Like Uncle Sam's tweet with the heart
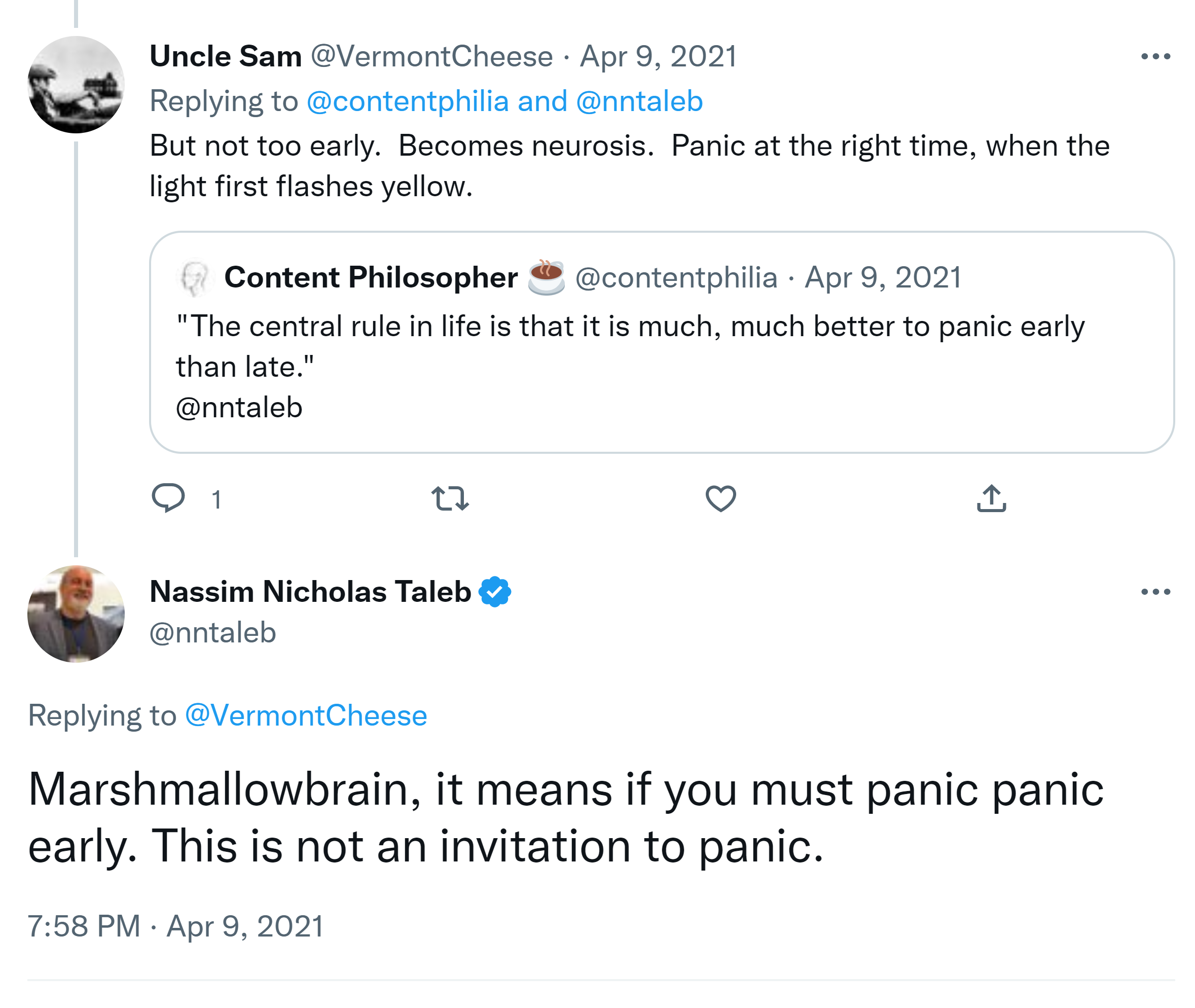The image size is (1195, 1008). tap(720, 498)
